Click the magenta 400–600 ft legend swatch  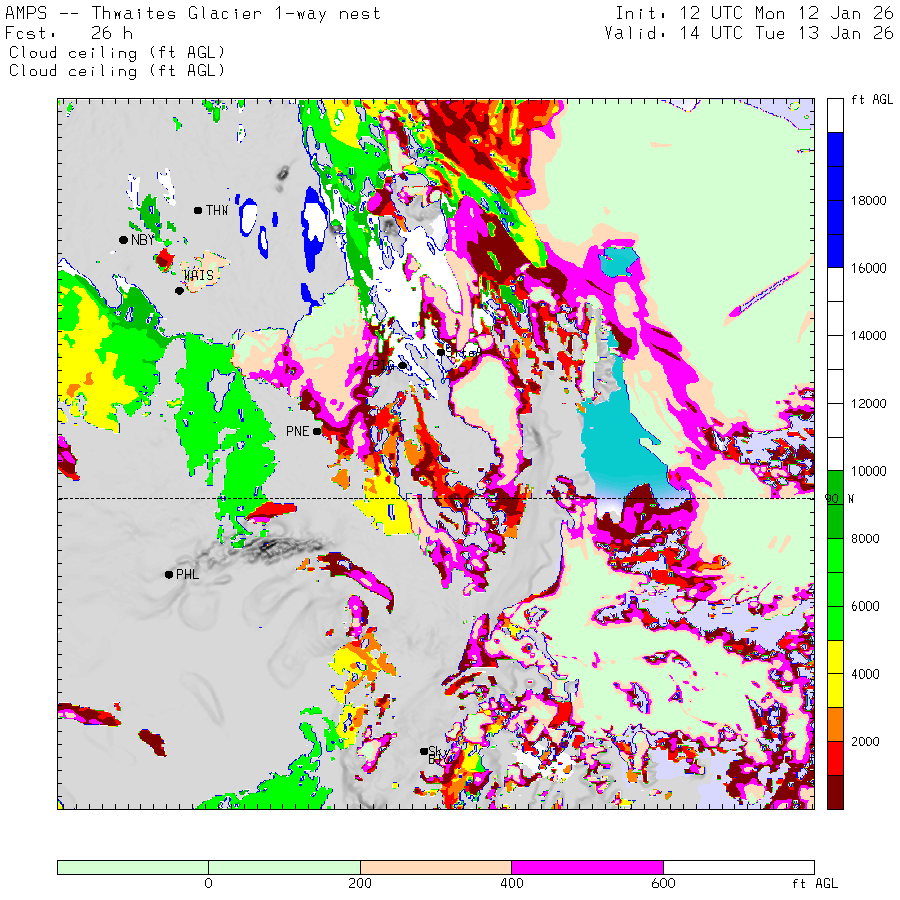(x=586, y=867)
